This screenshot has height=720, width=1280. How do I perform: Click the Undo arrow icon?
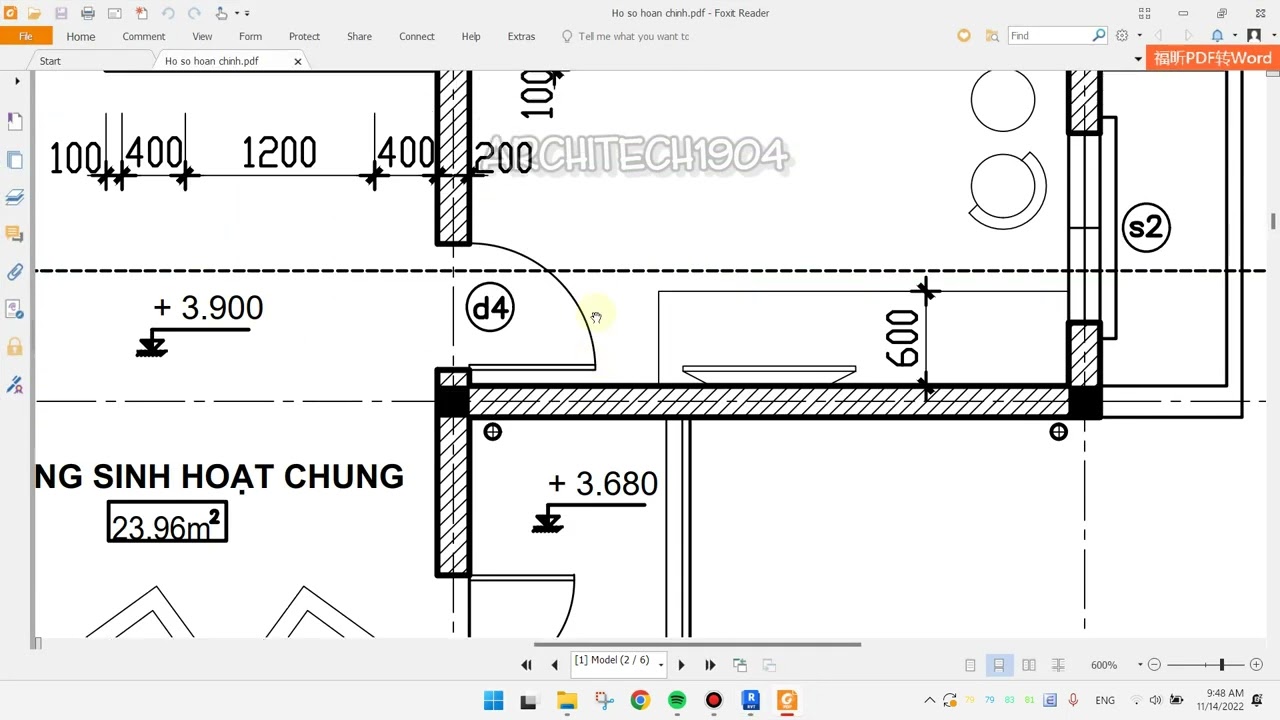click(x=168, y=13)
